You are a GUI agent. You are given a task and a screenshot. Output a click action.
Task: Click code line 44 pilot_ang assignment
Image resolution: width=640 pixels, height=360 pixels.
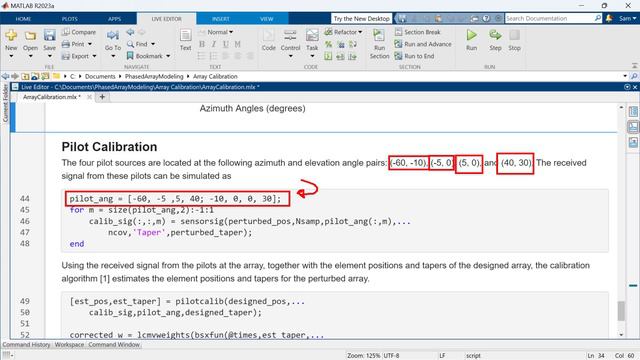[x=175, y=199]
